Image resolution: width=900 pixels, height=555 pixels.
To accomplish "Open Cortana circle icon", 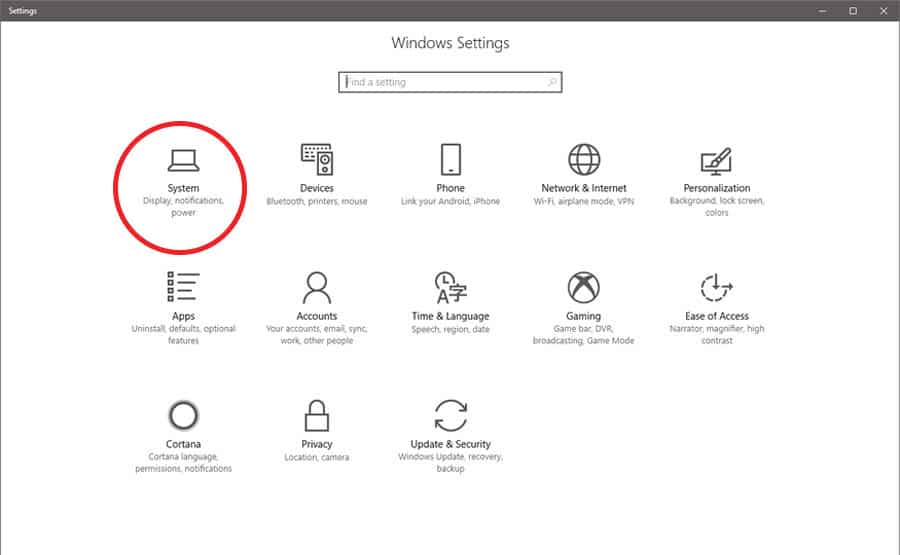I will 183,415.
